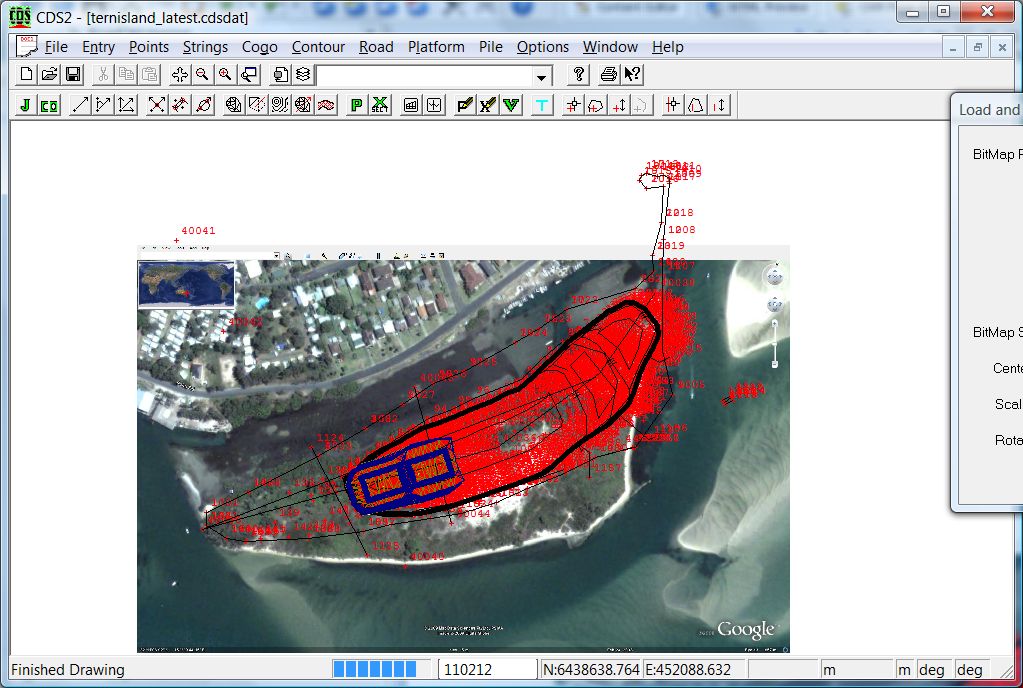
Task: Open the X SECT cross section tool
Action: tap(380, 105)
